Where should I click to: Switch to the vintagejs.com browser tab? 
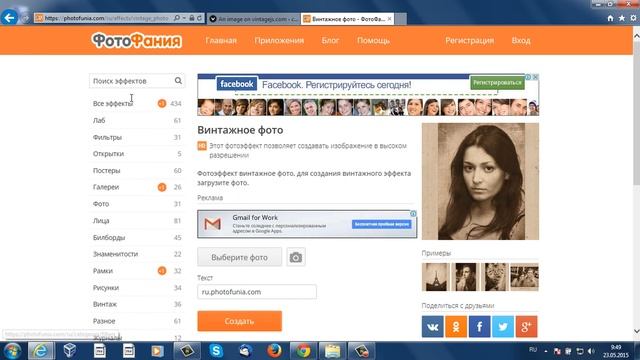[x=254, y=19]
